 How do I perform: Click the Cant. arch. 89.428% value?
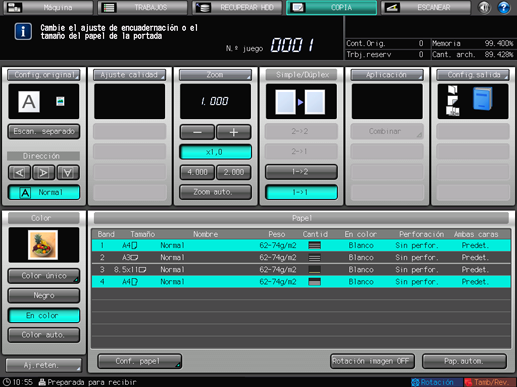point(499,54)
